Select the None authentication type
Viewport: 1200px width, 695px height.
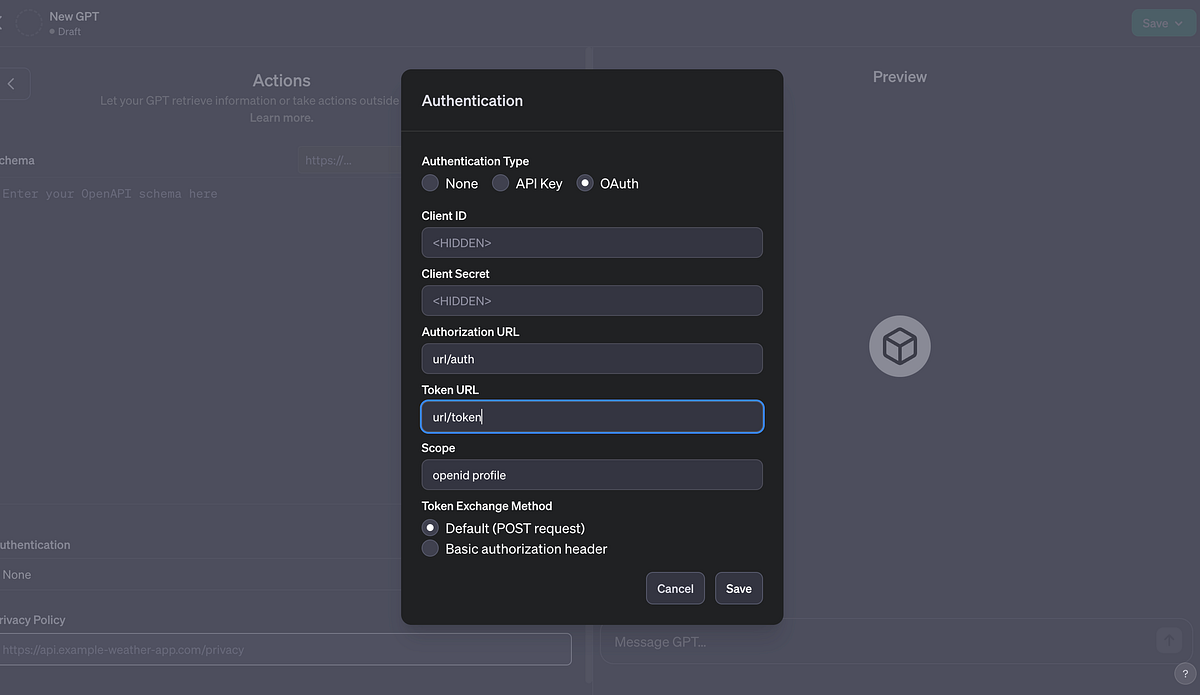point(430,183)
